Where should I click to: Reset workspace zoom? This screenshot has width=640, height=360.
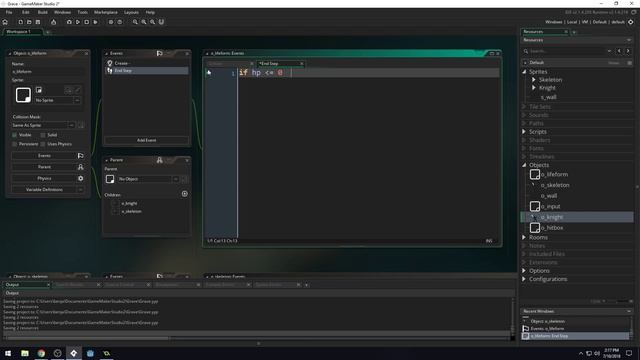[x=144, y=22]
